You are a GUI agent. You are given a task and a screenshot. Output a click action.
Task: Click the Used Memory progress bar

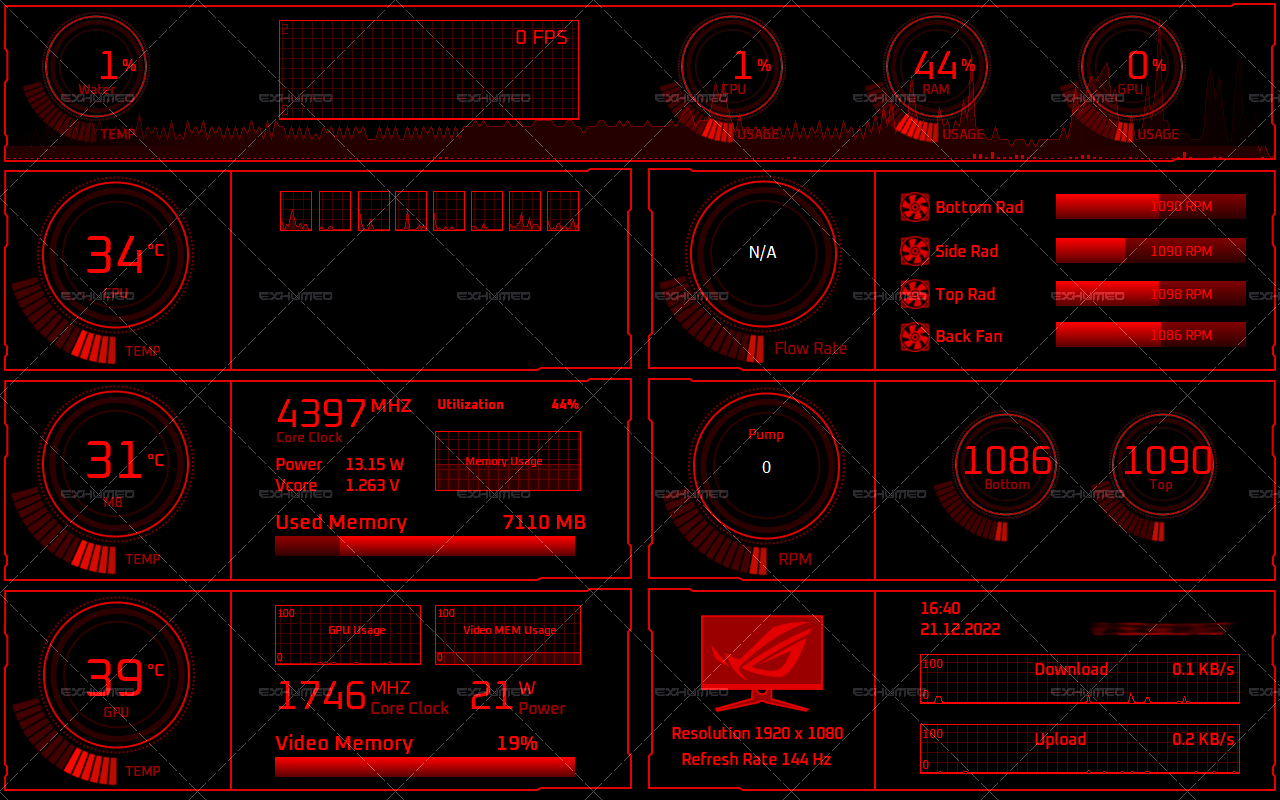[x=426, y=546]
